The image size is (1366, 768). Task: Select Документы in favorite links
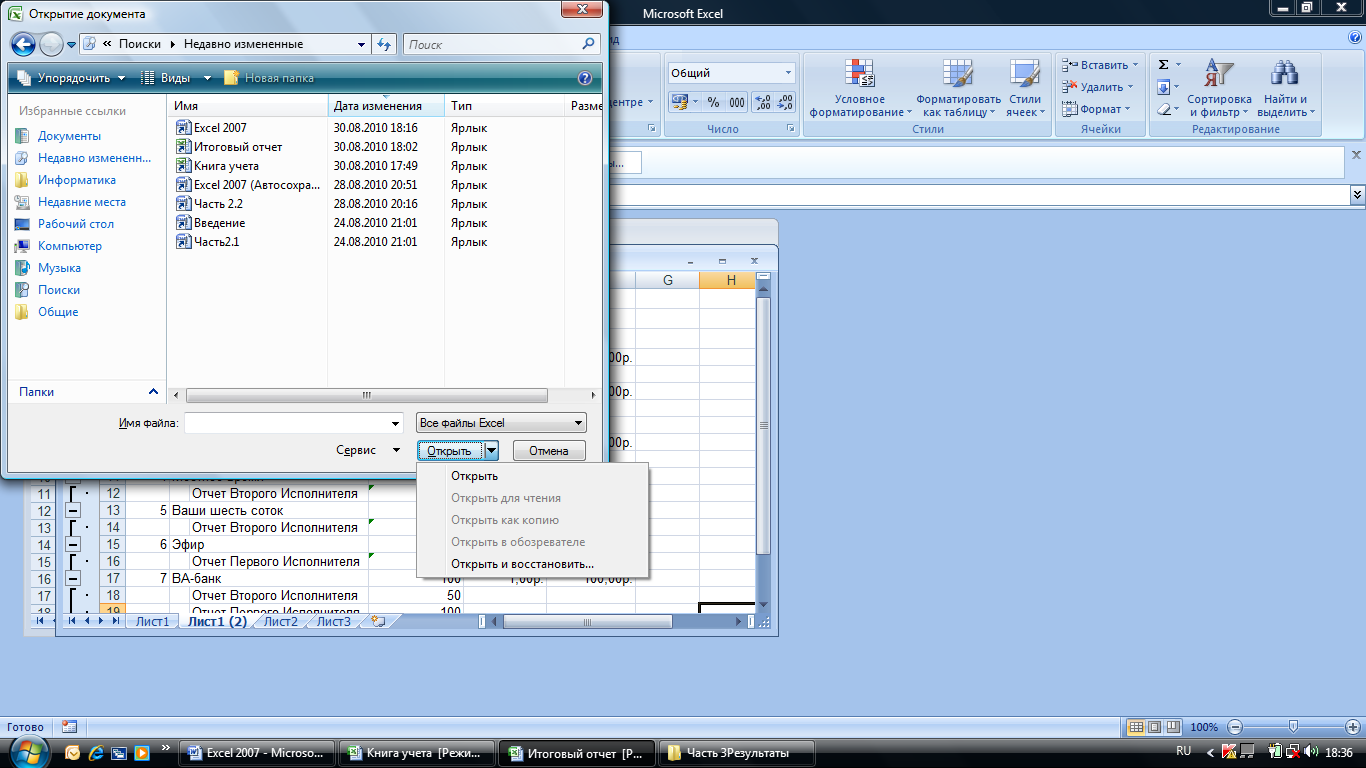pos(69,136)
